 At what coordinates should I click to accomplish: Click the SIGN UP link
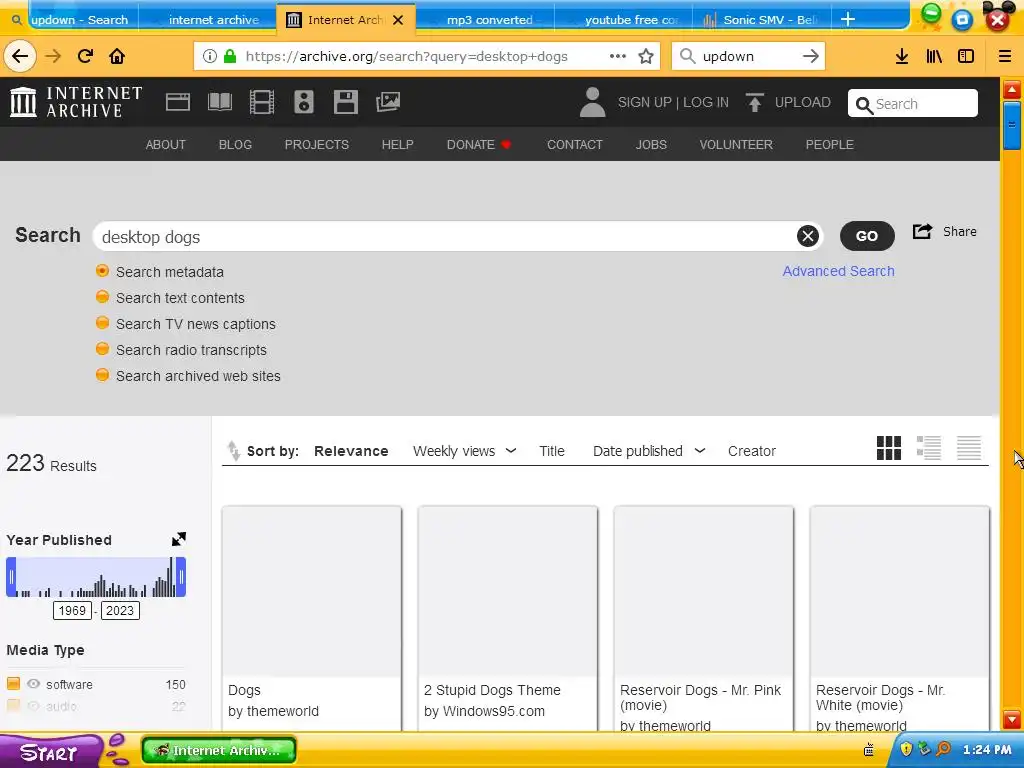(645, 103)
